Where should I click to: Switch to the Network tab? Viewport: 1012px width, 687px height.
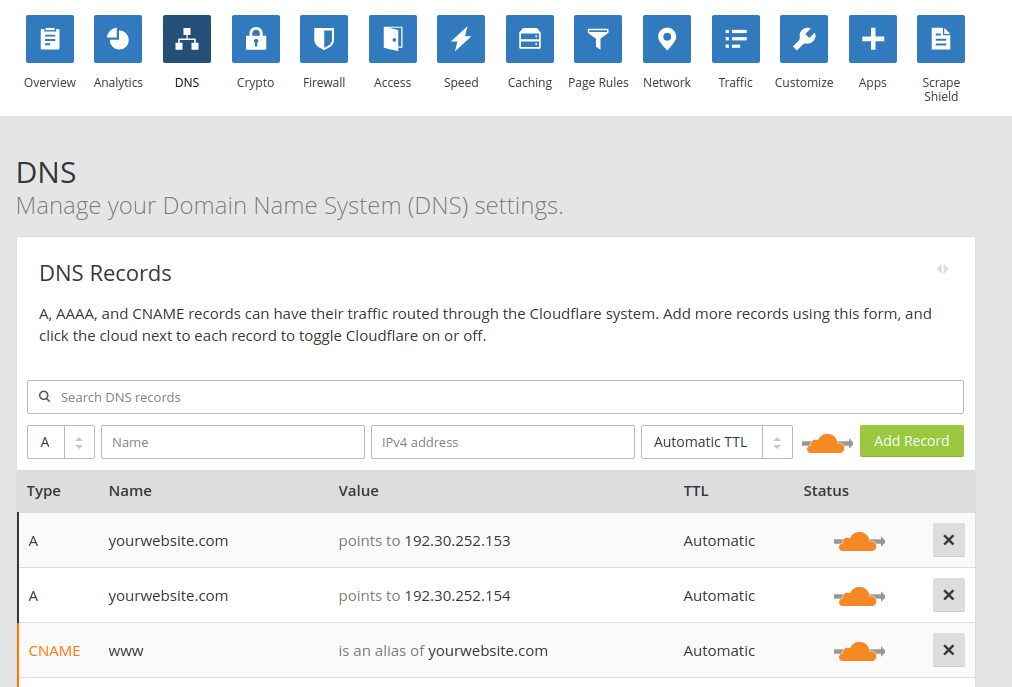tap(667, 39)
